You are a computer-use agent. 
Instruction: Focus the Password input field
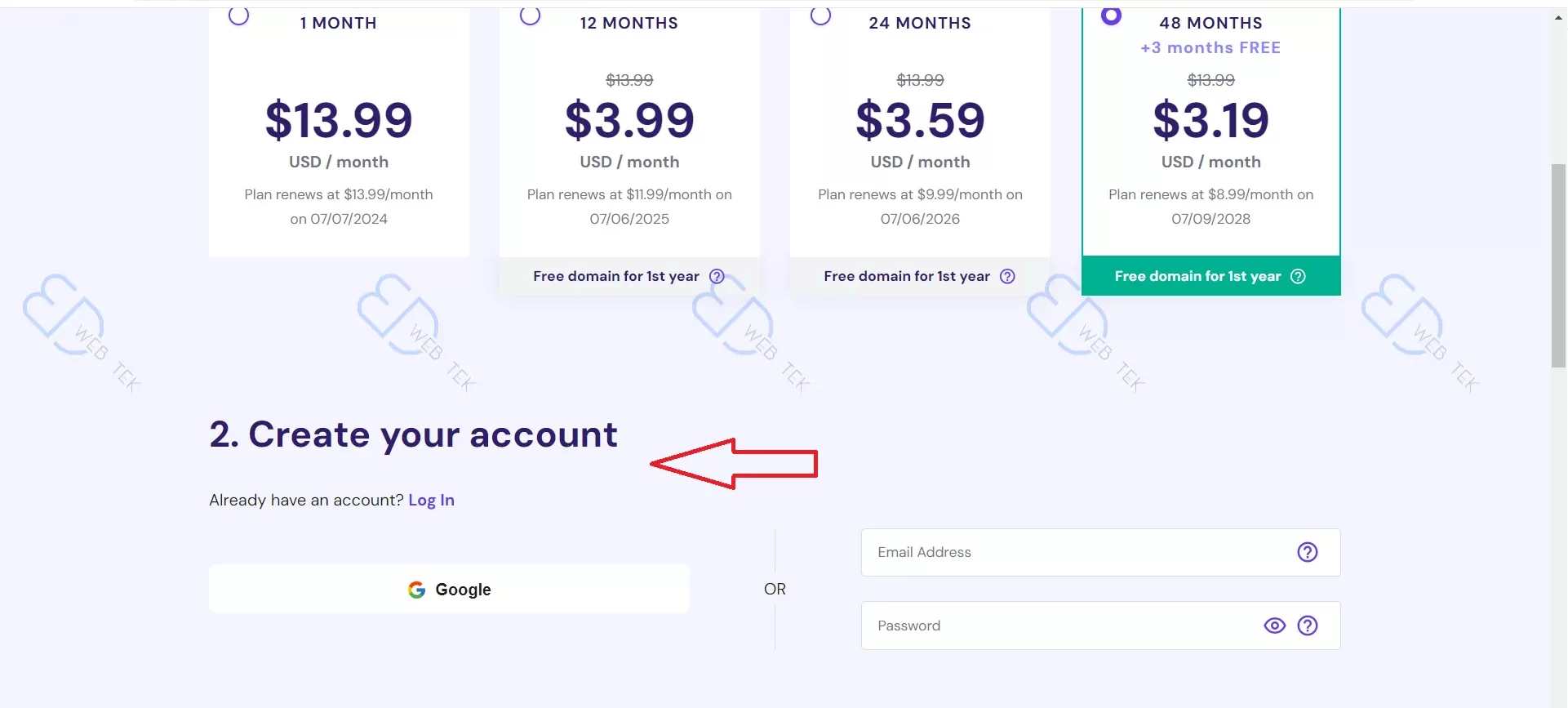pyautogui.click(x=1061, y=626)
